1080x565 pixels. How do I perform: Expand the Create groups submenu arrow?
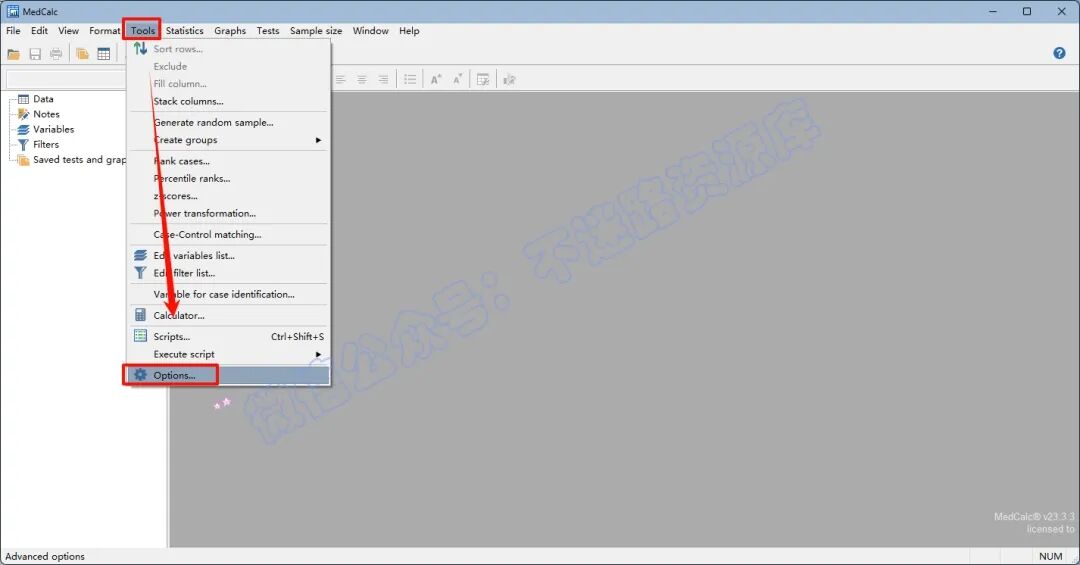point(318,140)
